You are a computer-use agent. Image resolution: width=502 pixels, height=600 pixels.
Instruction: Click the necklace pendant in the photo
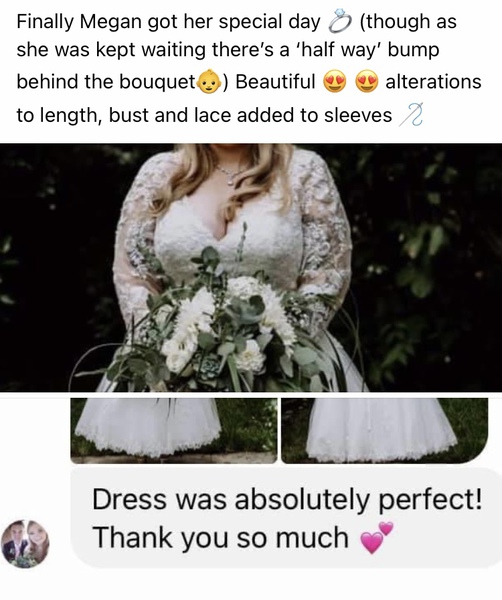pyautogui.click(x=230, y=181)
